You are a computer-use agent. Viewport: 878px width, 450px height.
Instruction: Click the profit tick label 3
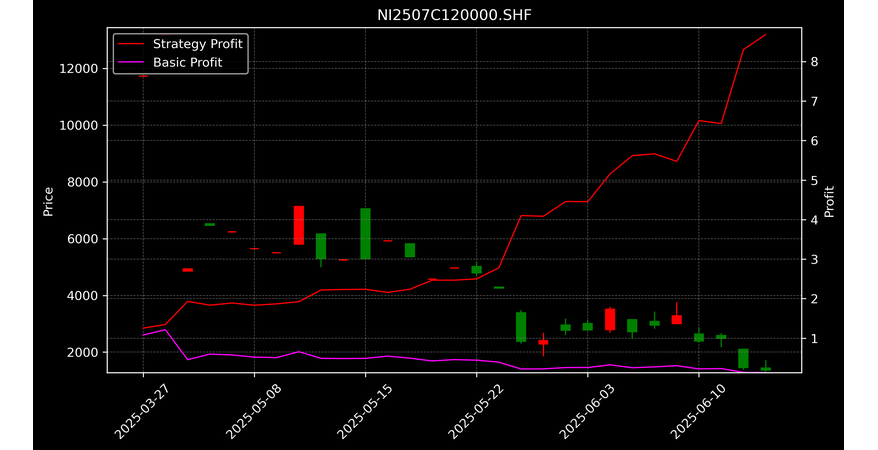[x=814, y=260]
